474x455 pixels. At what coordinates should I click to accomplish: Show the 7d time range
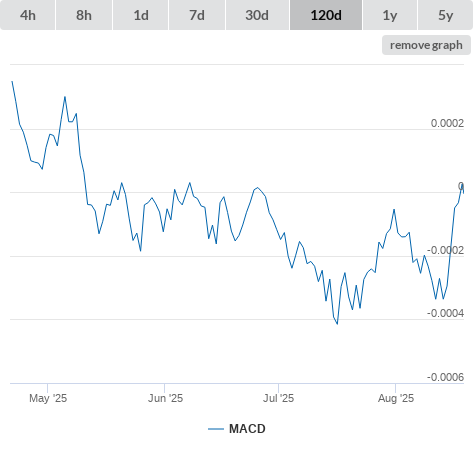(197, 15)
